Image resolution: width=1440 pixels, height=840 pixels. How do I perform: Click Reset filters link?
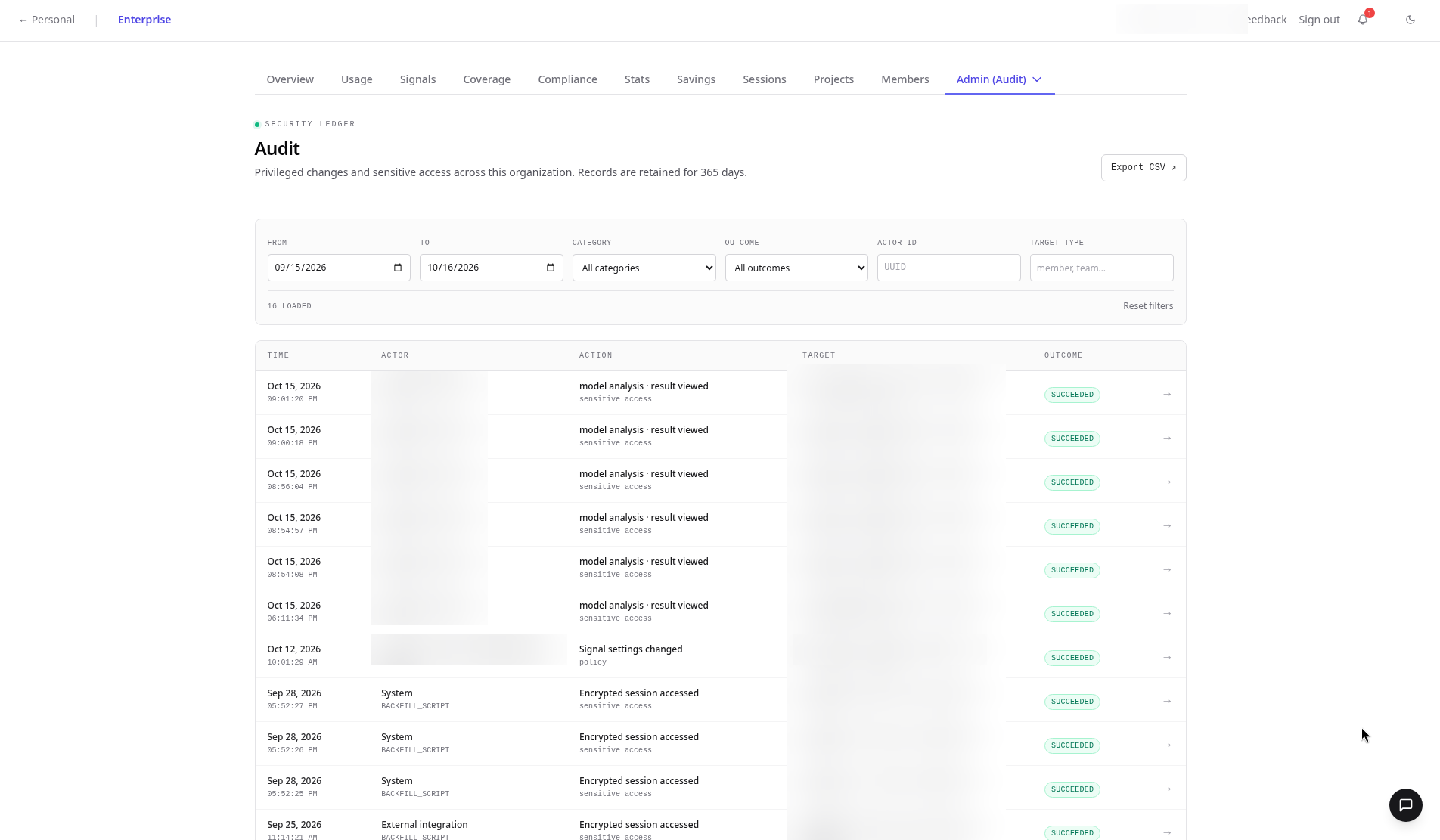click(x=1147, y=306)
